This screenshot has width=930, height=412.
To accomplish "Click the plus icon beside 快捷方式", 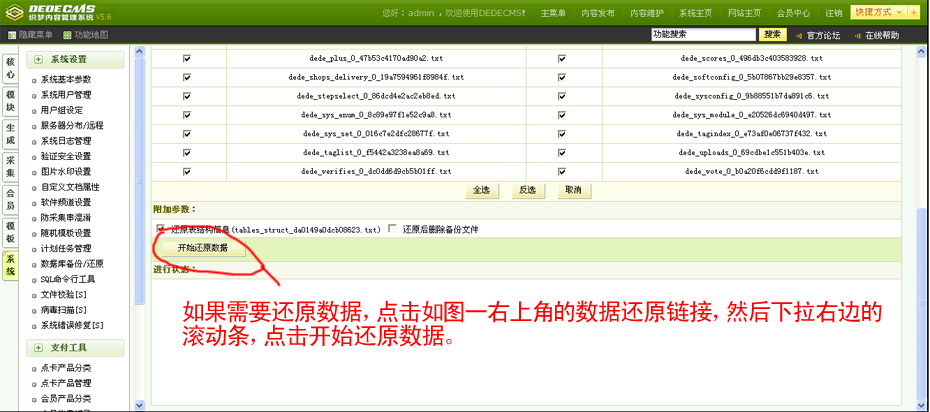I will tap(913, 12).
